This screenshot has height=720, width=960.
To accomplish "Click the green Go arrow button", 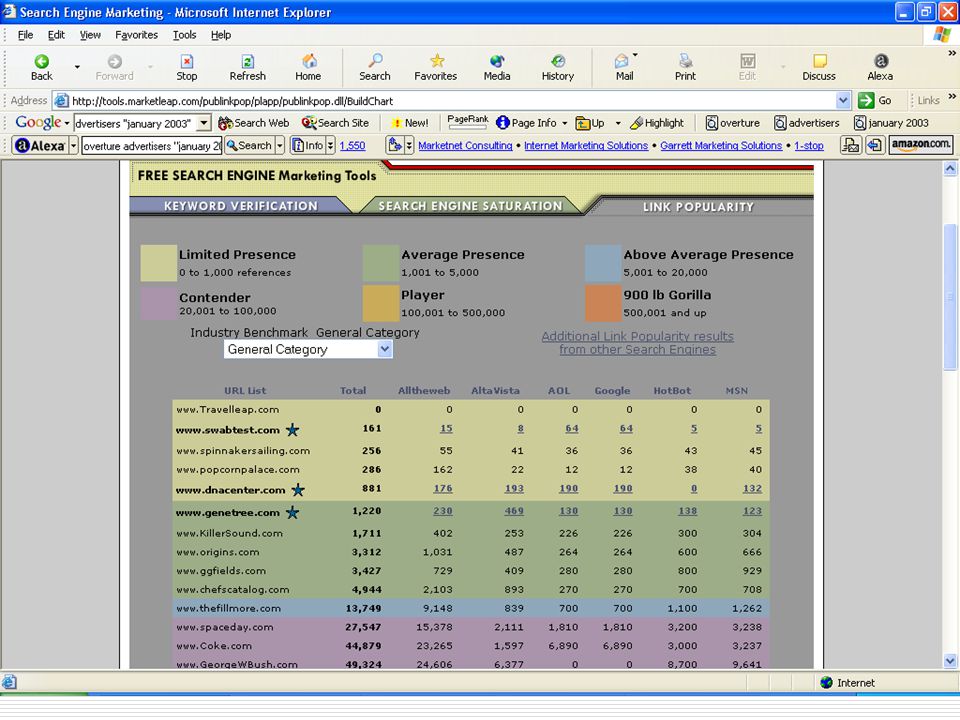I will point(866,100).
